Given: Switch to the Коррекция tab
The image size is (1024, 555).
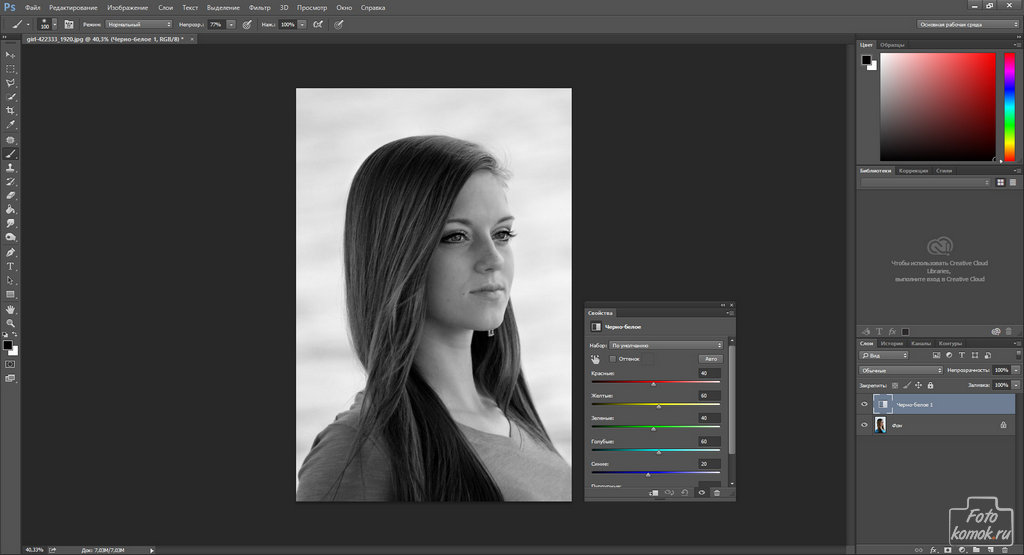Looking at the screenshot, I should 913,171.
